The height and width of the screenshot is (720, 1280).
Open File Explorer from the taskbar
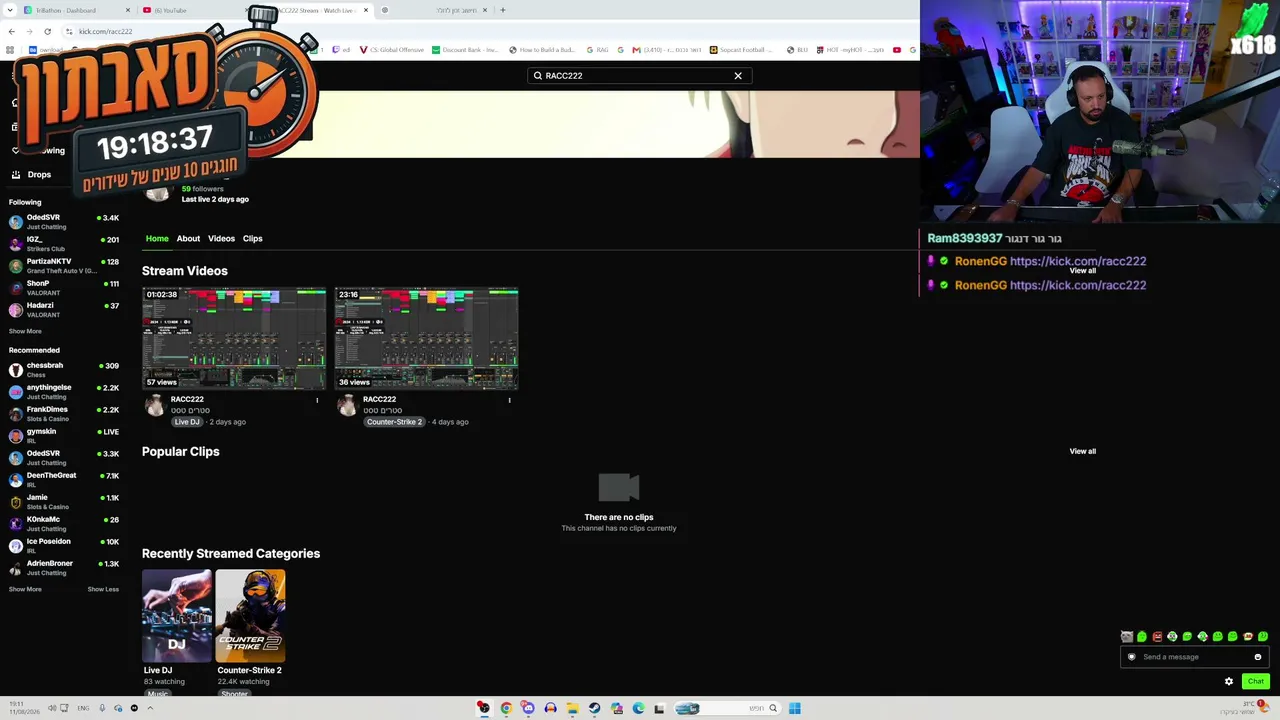tap(572, 708)
